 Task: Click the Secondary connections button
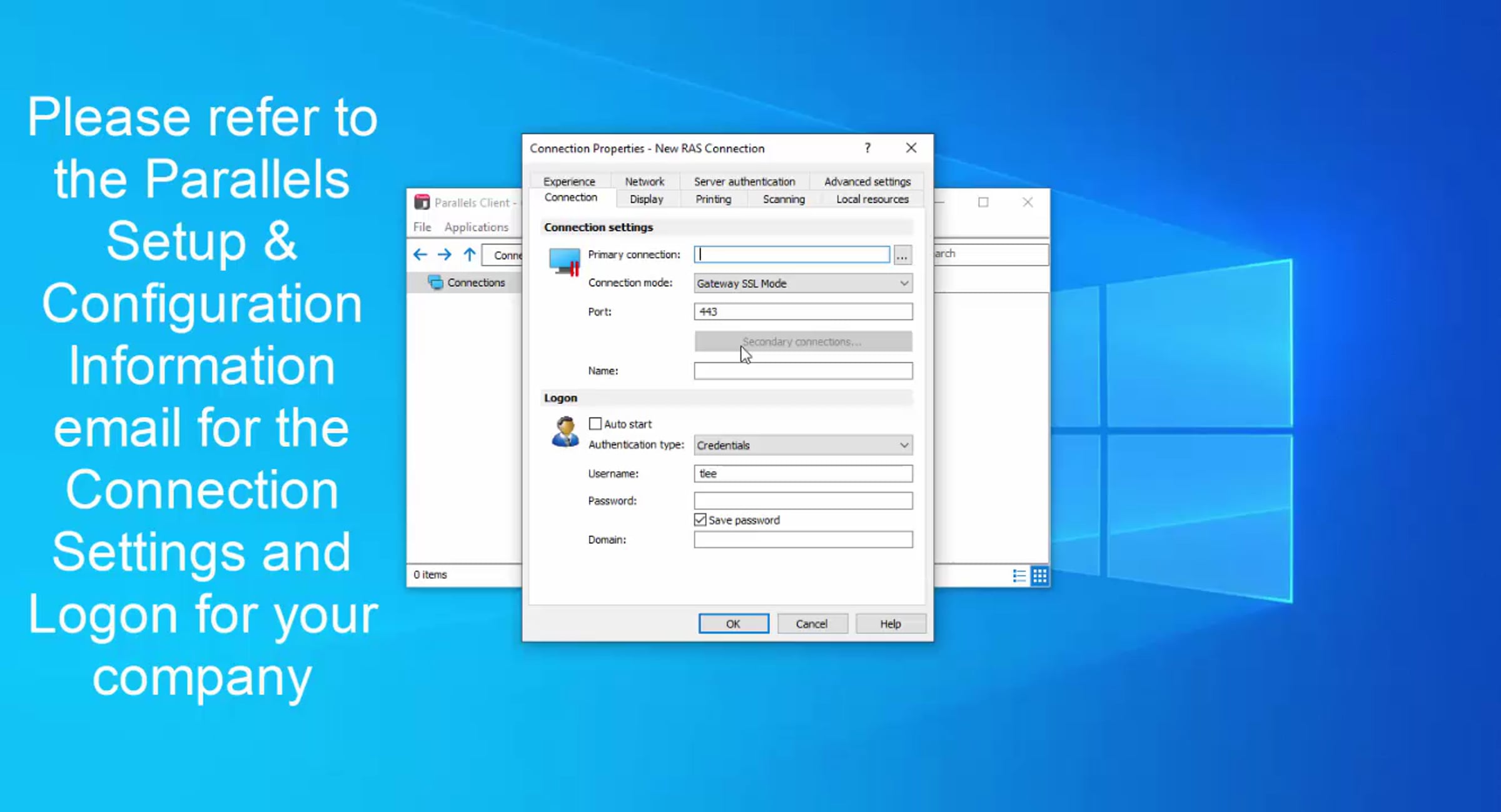[x=803, y=341]
